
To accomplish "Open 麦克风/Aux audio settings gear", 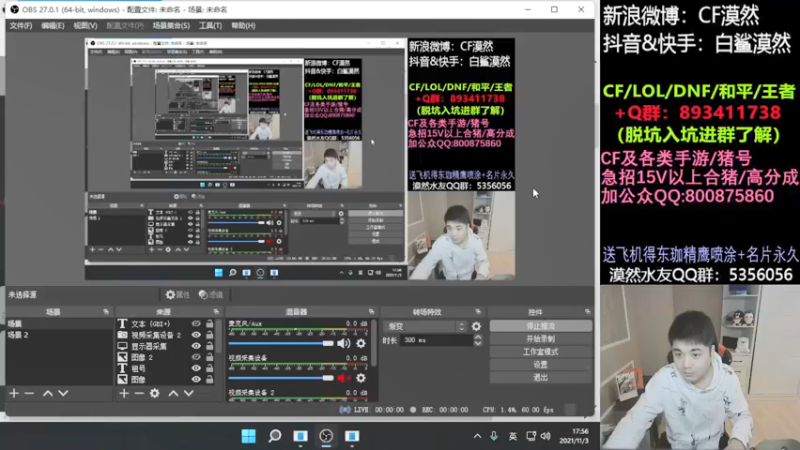I will tap(361, 343).
